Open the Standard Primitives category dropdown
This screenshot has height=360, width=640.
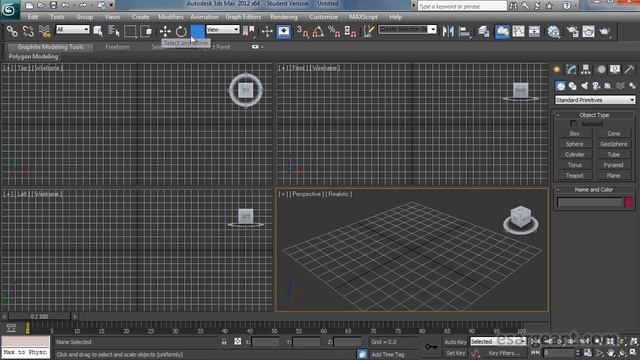coord(595,100)
